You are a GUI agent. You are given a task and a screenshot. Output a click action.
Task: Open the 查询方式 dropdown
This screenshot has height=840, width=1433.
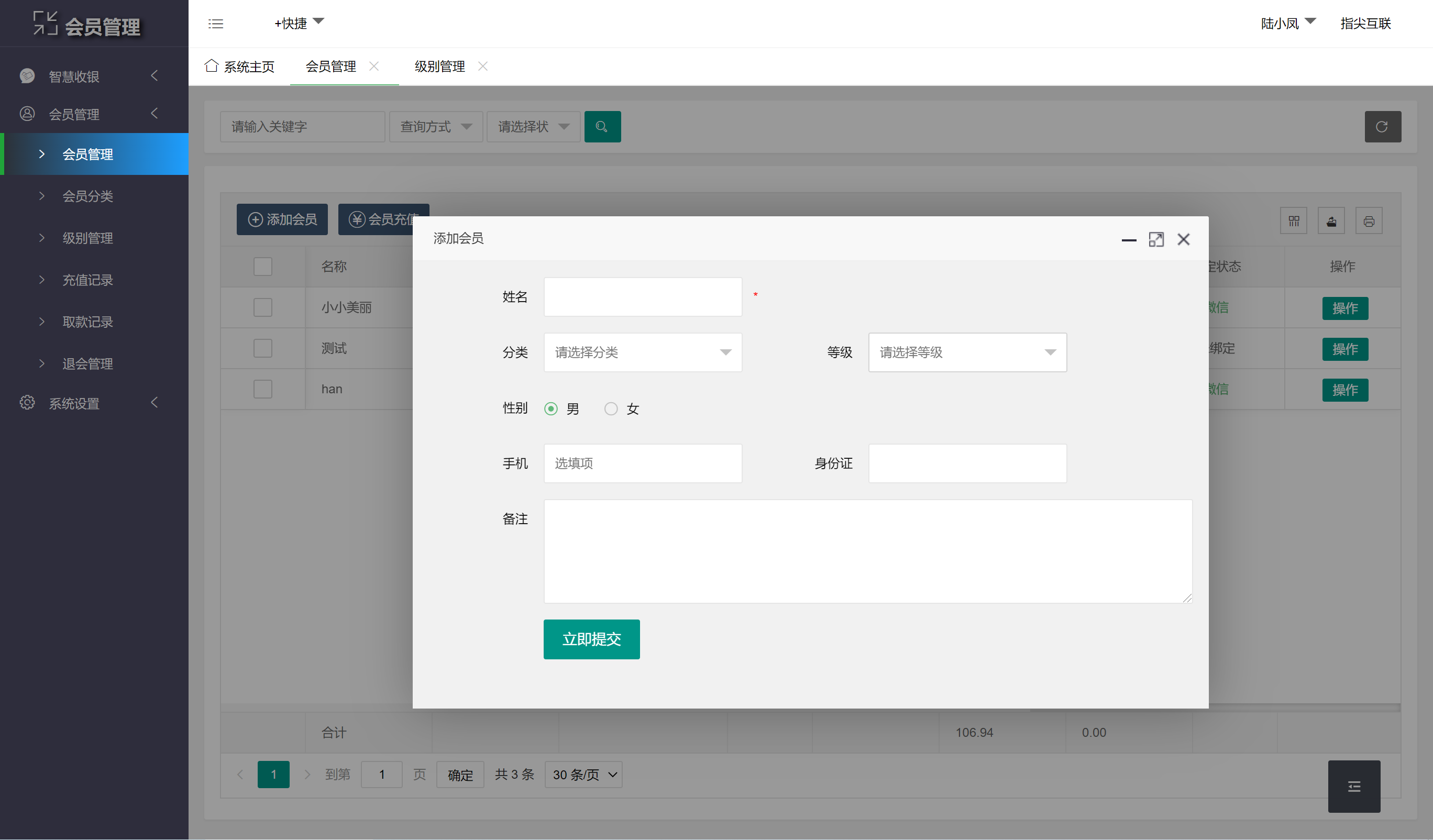(436, 126)
